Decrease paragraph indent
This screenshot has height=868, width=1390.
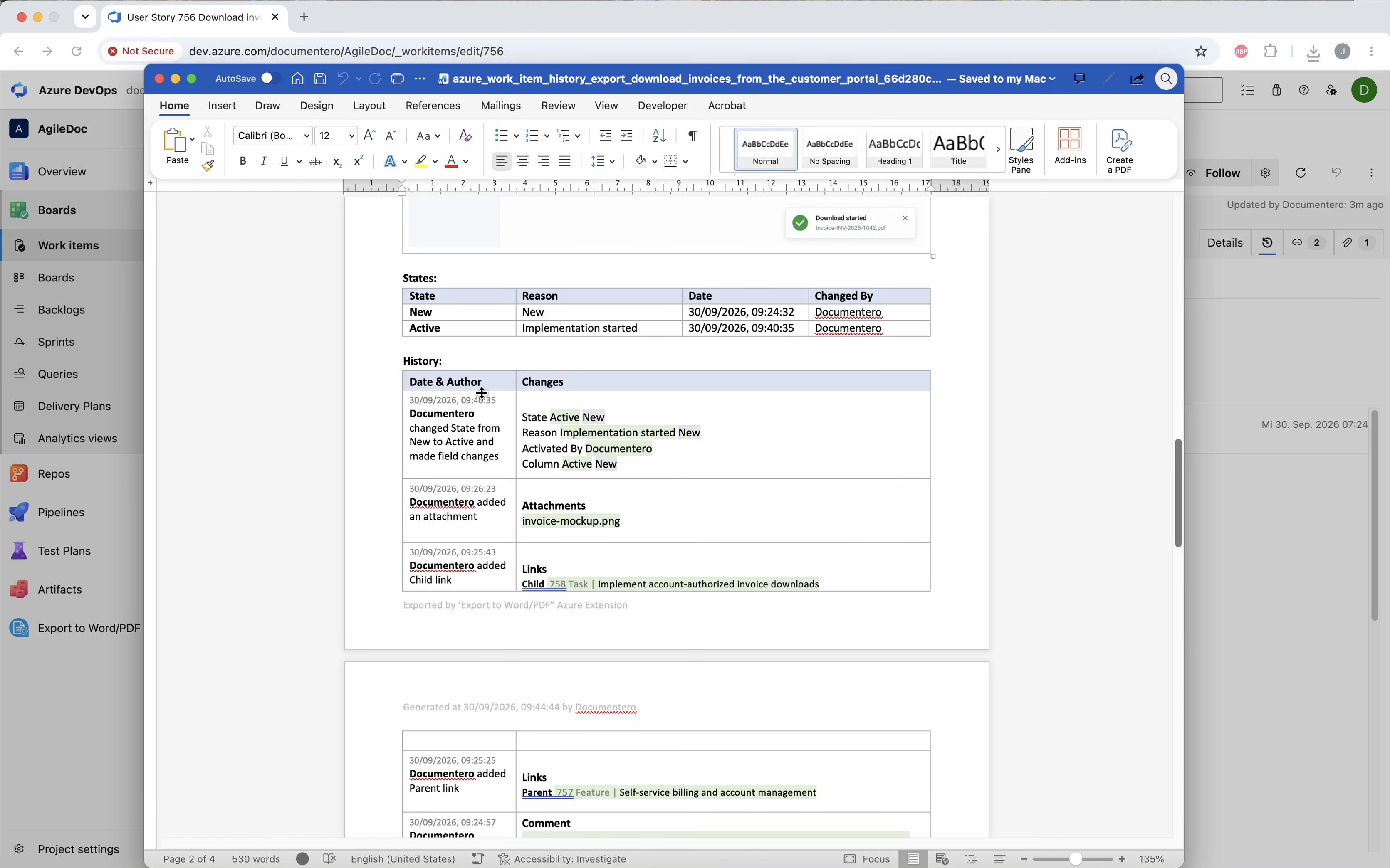click(x=606, y=136)
